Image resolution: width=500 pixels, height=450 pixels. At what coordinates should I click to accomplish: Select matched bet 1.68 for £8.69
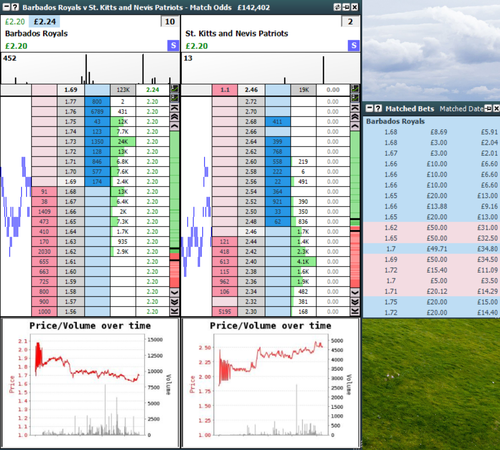point(432,132)
